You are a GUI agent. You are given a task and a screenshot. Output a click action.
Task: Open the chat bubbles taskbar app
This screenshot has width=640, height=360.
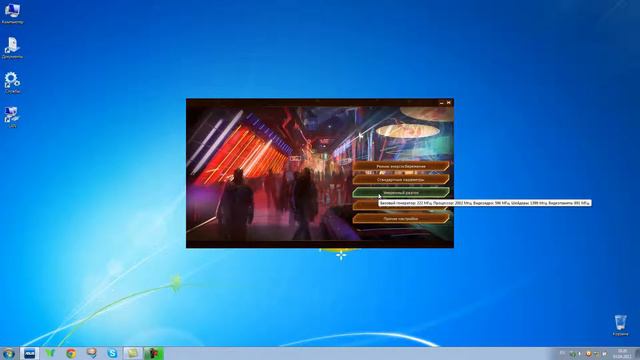(x=92, y=353)
